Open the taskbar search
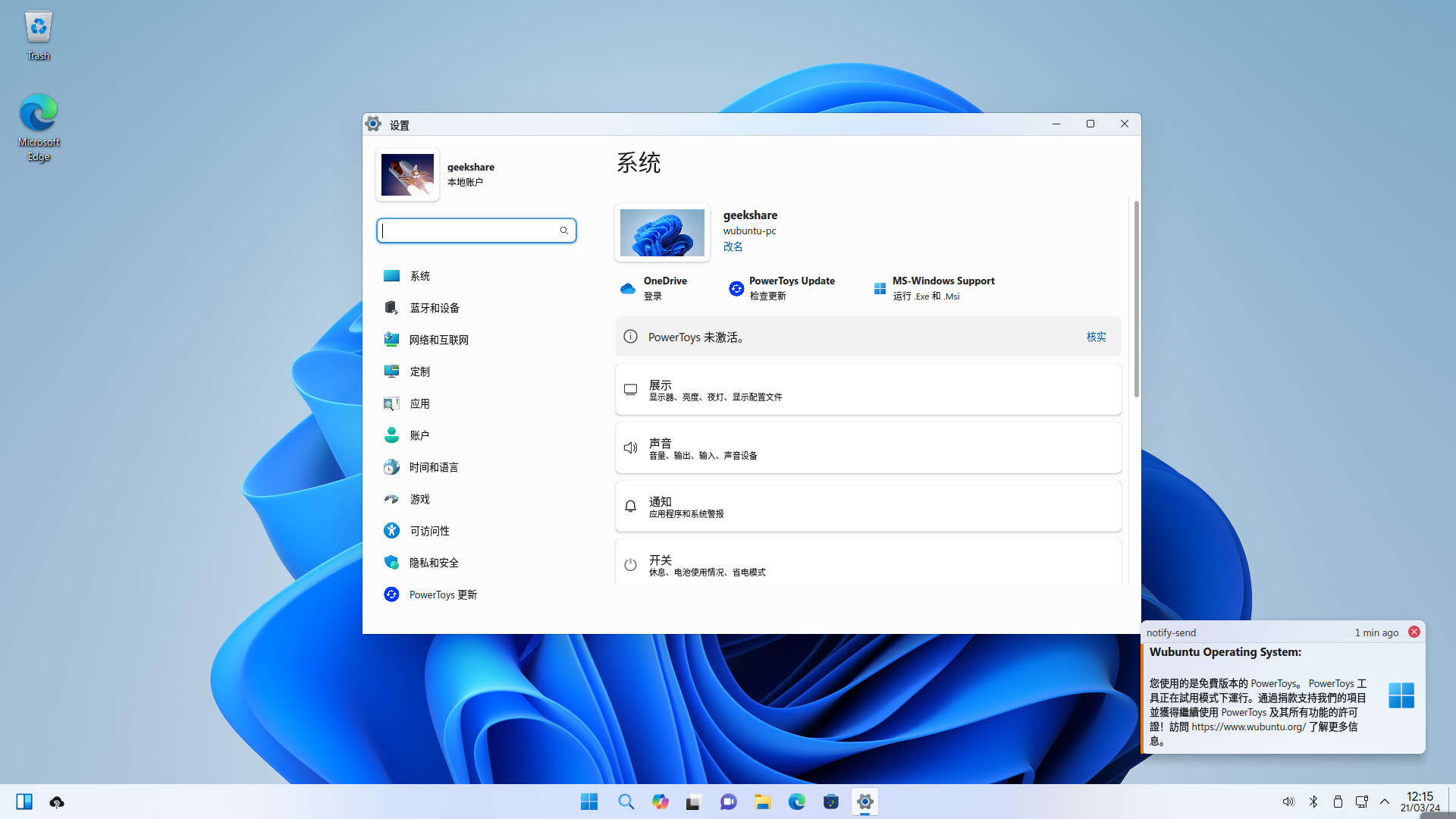Screen dimensions: 1456x819 pyautogui.click(x=626, y=802)
